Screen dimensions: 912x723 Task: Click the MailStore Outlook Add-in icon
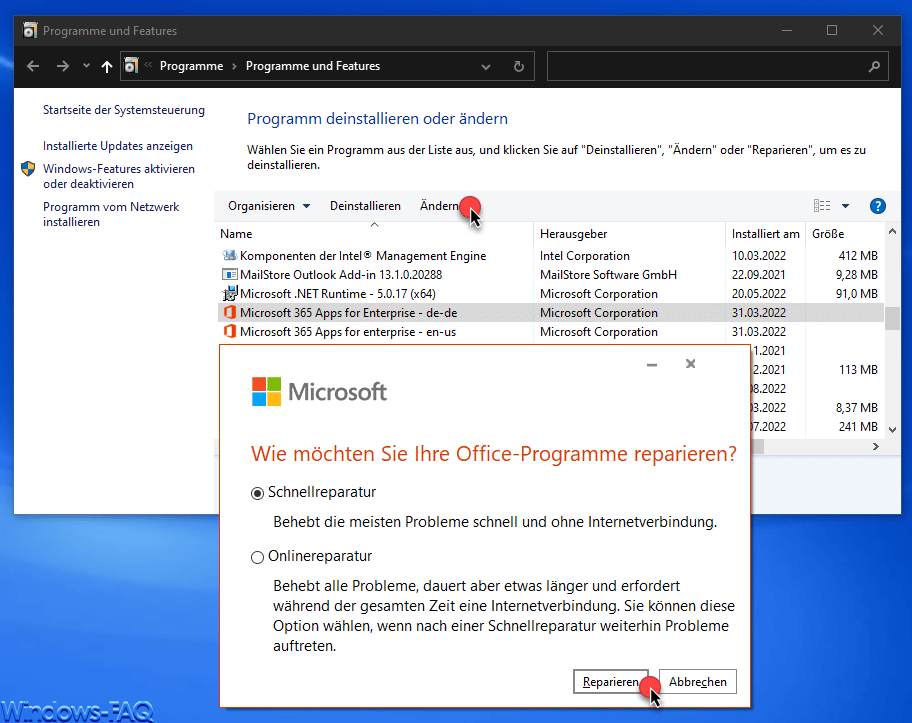click(x=230, y=275)
